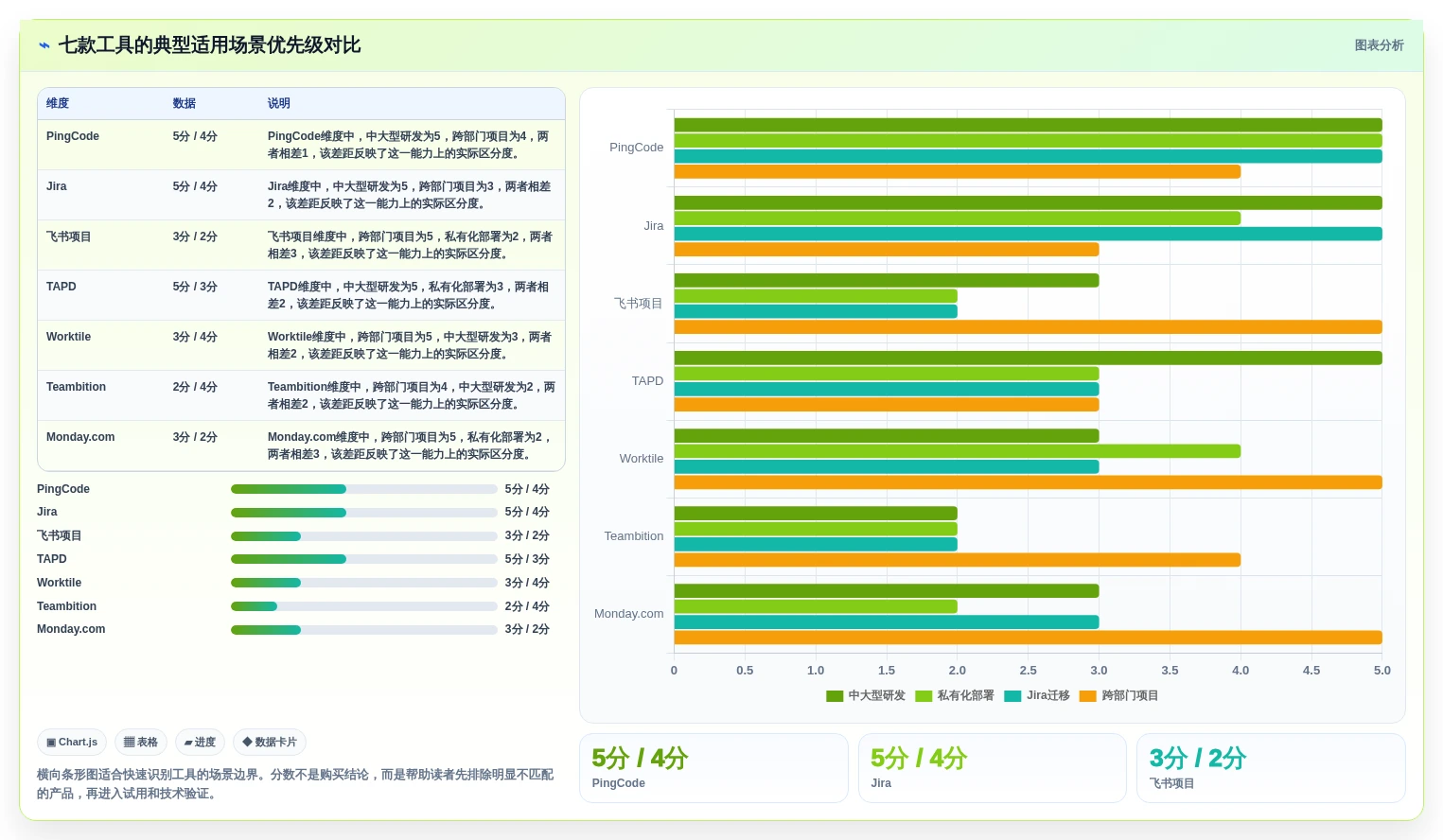
Task: Click the 2.5 tick on the chart x-axis
Action: tap(1028, 671)
